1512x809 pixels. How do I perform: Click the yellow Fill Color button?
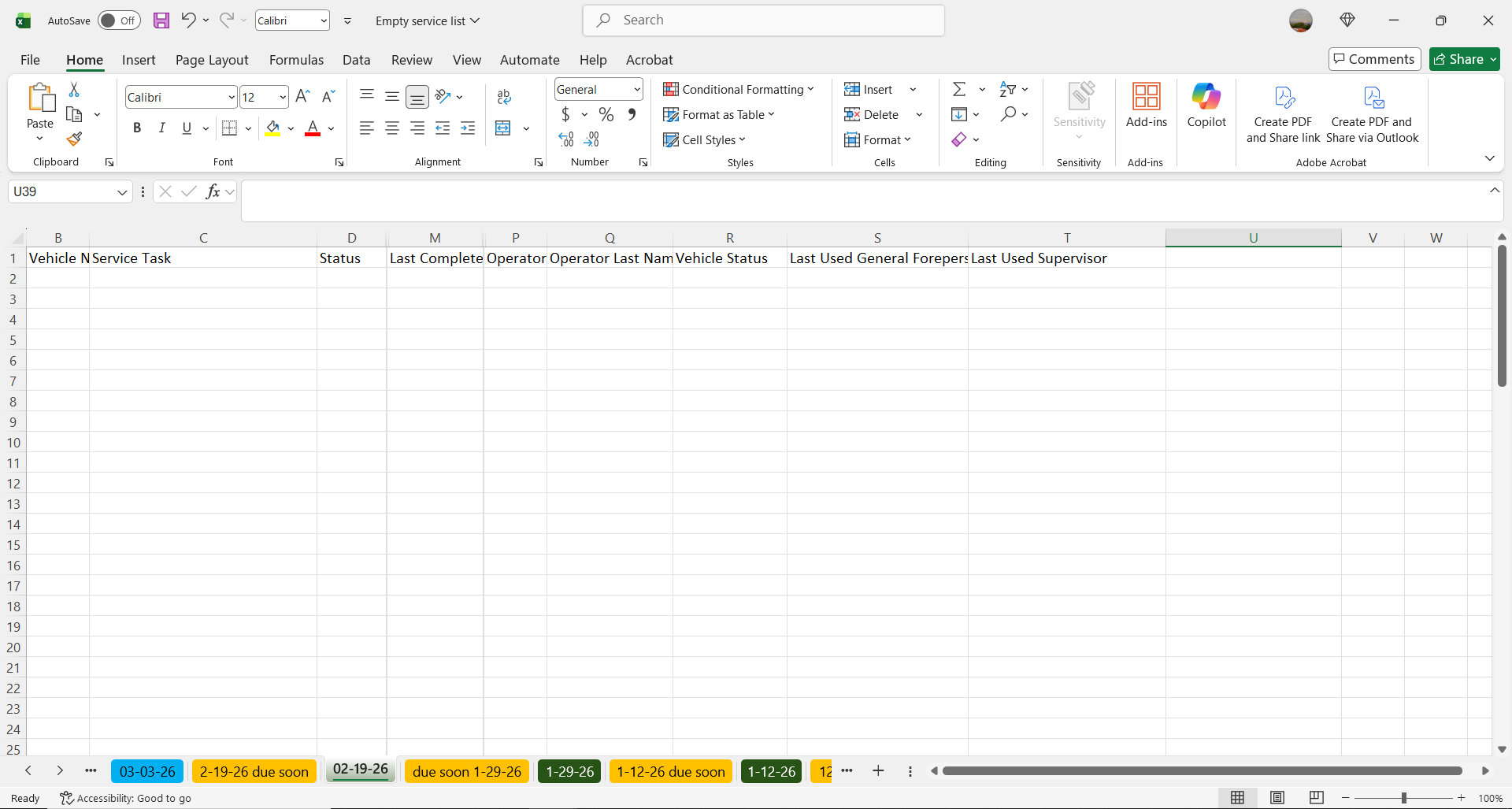tap(272, 128)
